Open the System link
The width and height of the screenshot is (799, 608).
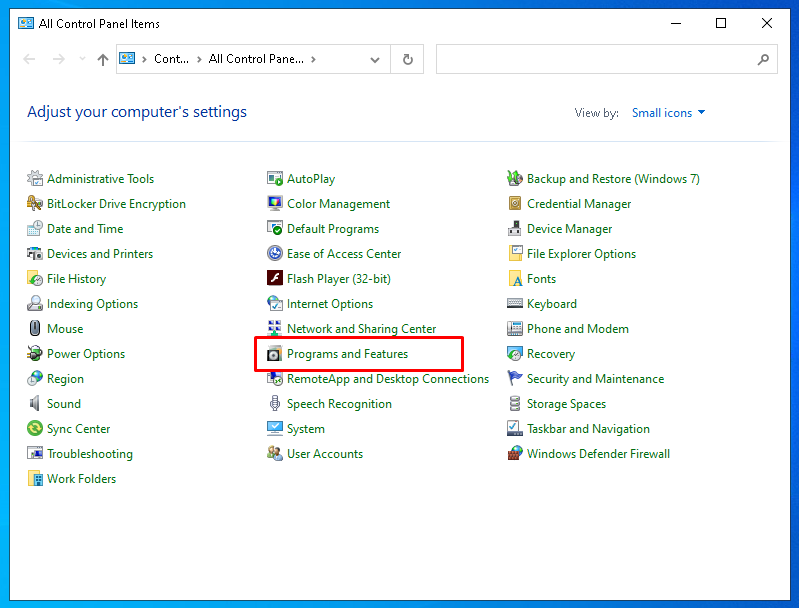click(306, 429)
